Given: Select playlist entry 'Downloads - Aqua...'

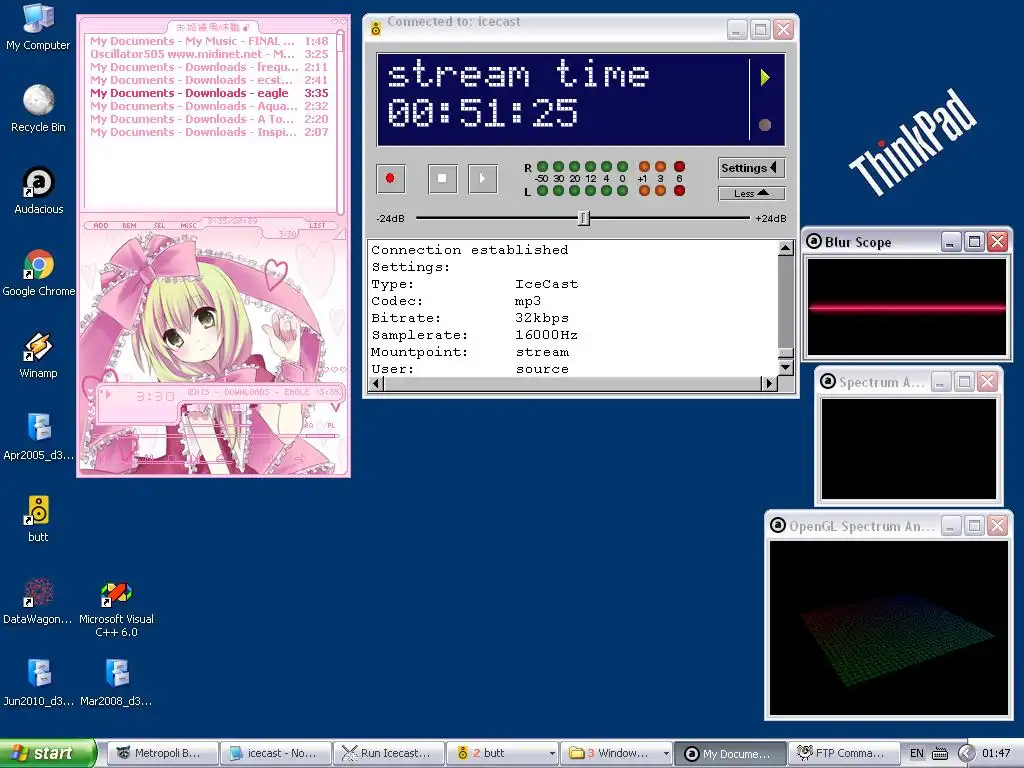Looking at the screenshot, I should (x=209, y=106).
